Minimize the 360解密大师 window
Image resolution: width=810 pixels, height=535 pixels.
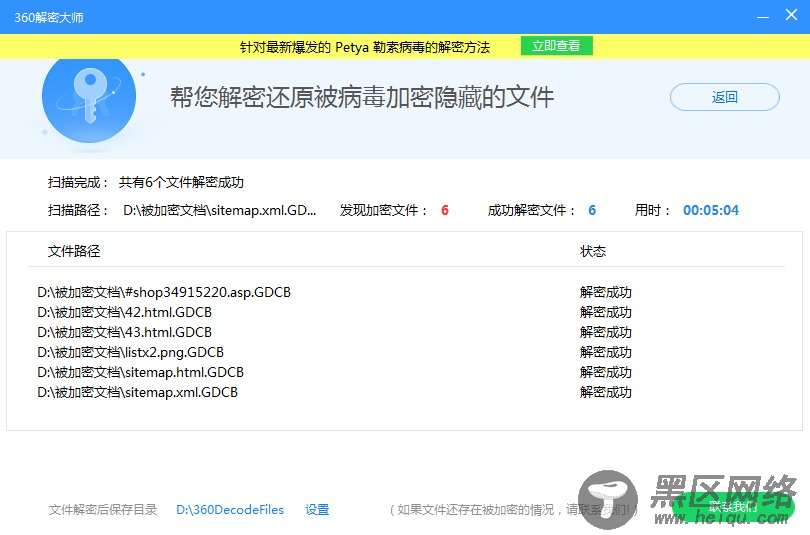[763, 17]
